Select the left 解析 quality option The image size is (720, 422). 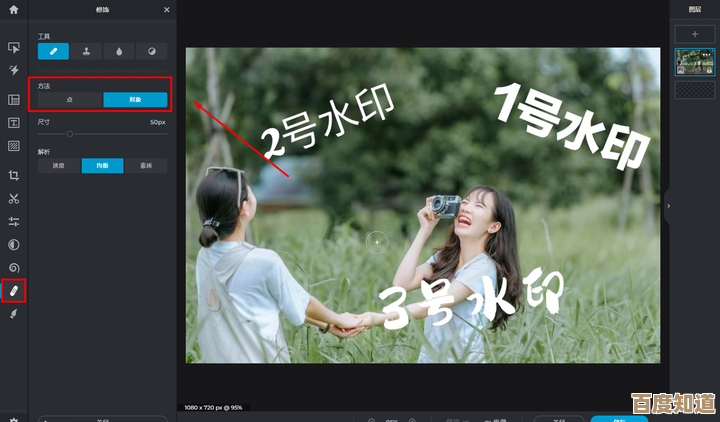click(x=59, y=166)
